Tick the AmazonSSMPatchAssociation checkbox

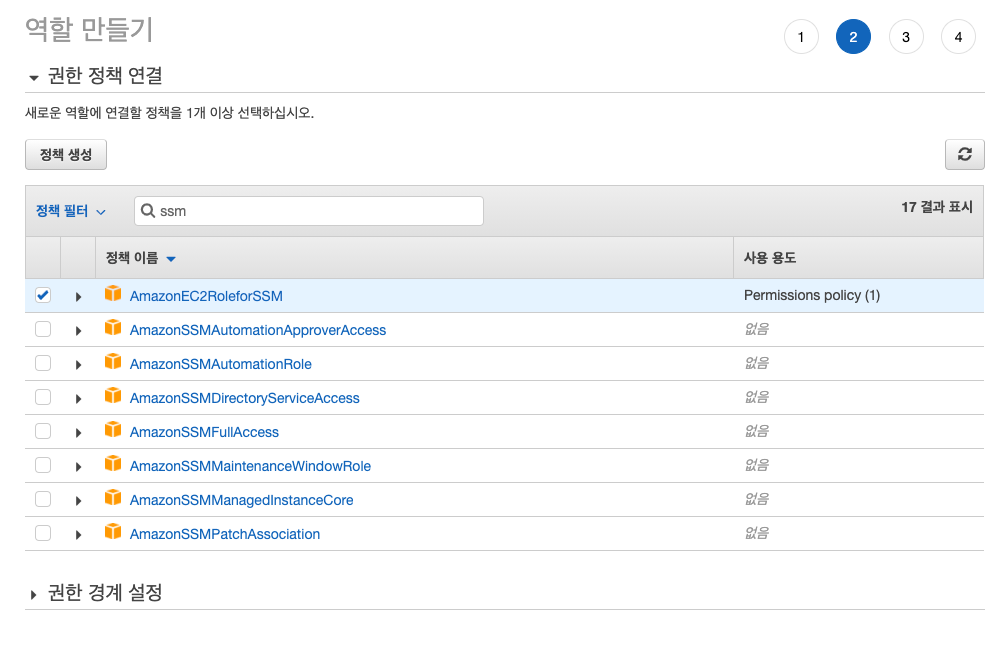coord(43,534)
